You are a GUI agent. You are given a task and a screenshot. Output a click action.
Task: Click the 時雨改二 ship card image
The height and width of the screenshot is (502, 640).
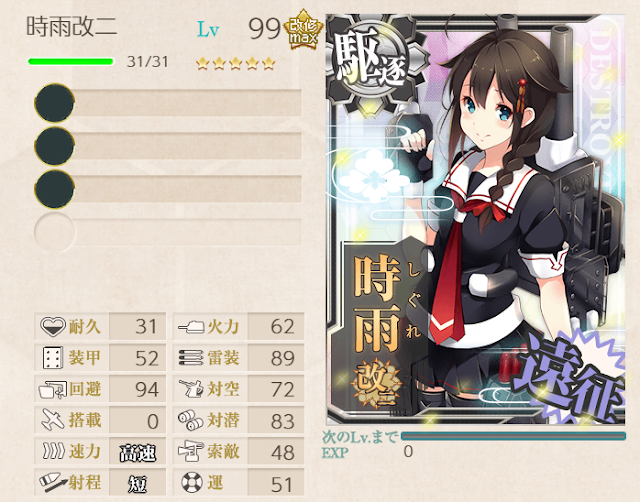(x=476, y=219)
